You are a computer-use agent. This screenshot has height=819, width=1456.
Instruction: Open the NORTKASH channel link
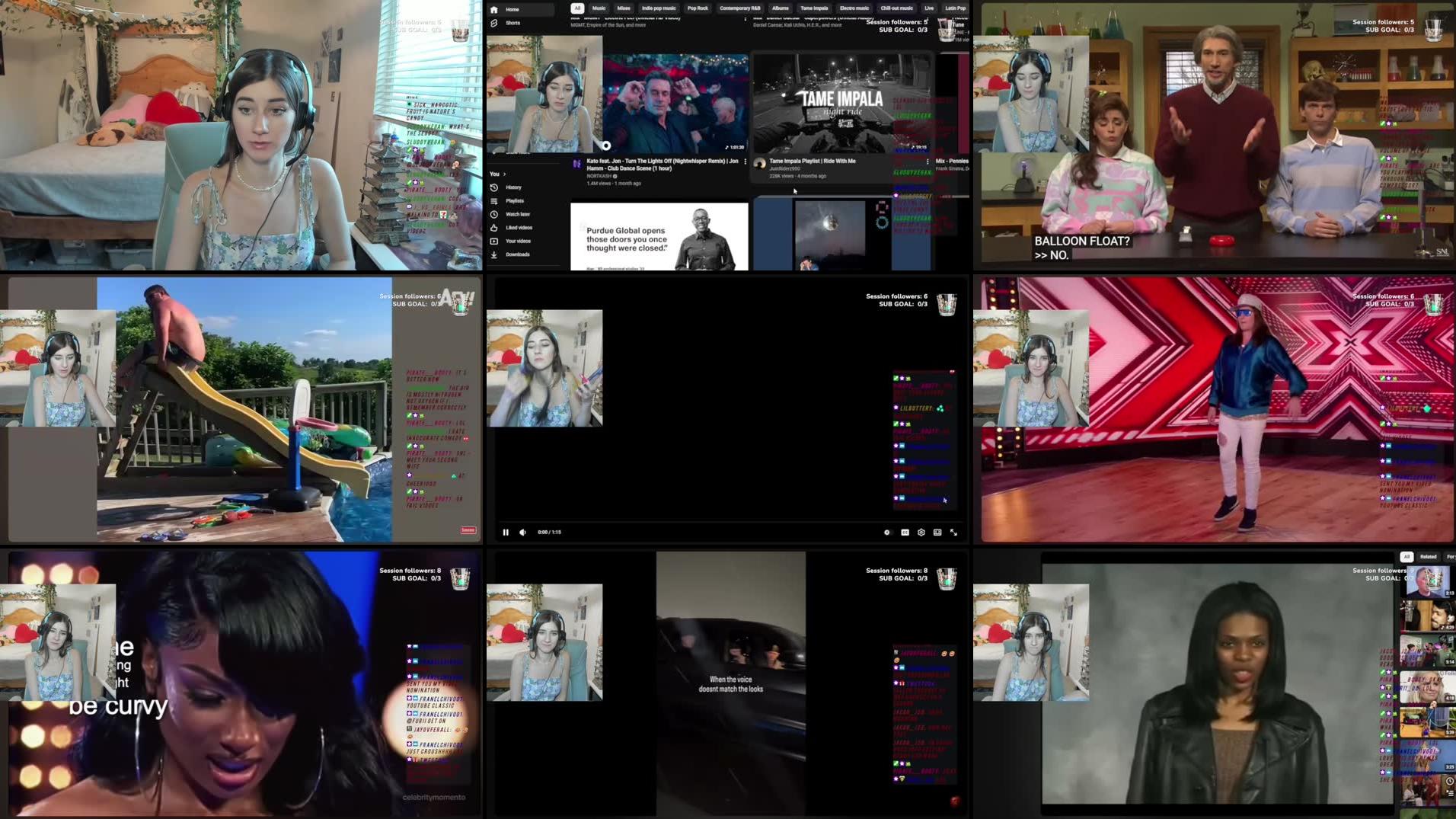coord(600,176)
